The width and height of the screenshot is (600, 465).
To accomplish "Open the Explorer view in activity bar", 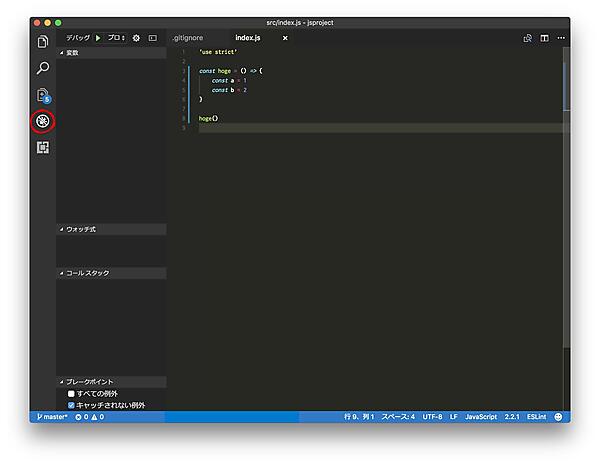I will click(x=42, y=42).
